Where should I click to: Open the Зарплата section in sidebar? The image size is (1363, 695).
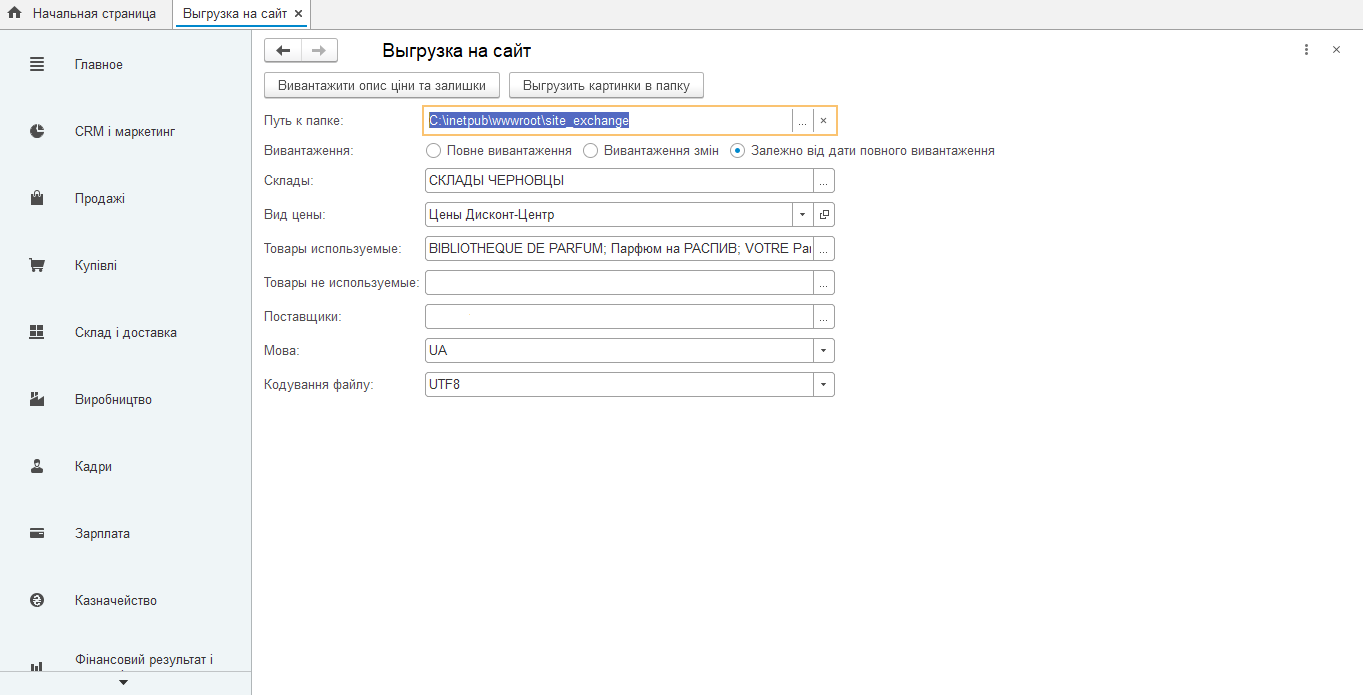(102, 534)
